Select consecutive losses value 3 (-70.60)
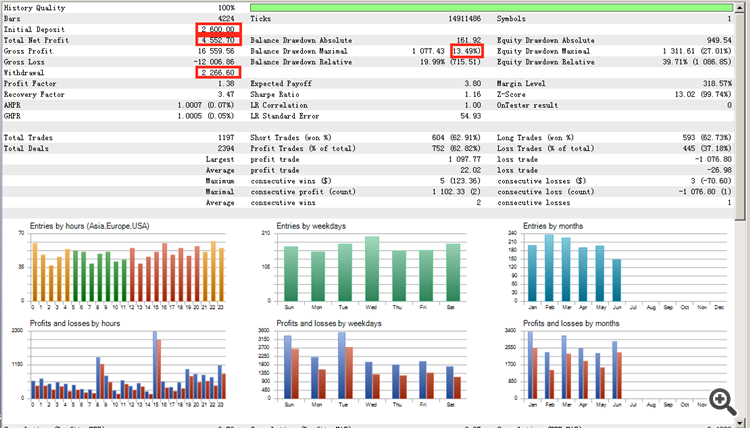 coord(711,181)
